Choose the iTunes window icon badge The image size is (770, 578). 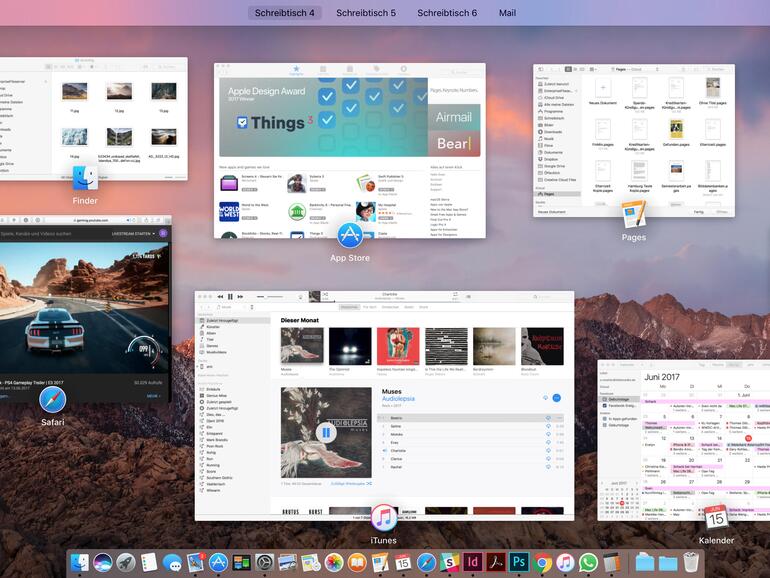pyautogui.click(x=383, y=517)
